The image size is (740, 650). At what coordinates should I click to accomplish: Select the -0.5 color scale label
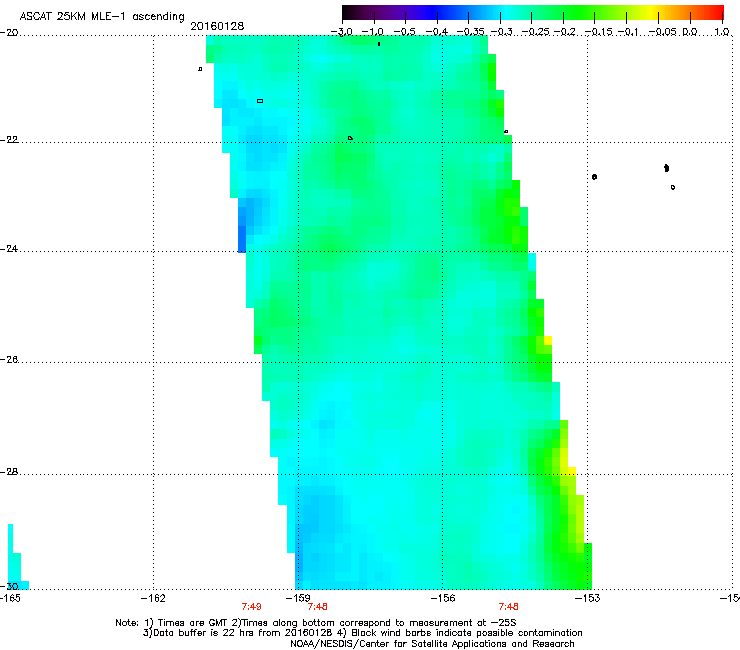[404, 32]
